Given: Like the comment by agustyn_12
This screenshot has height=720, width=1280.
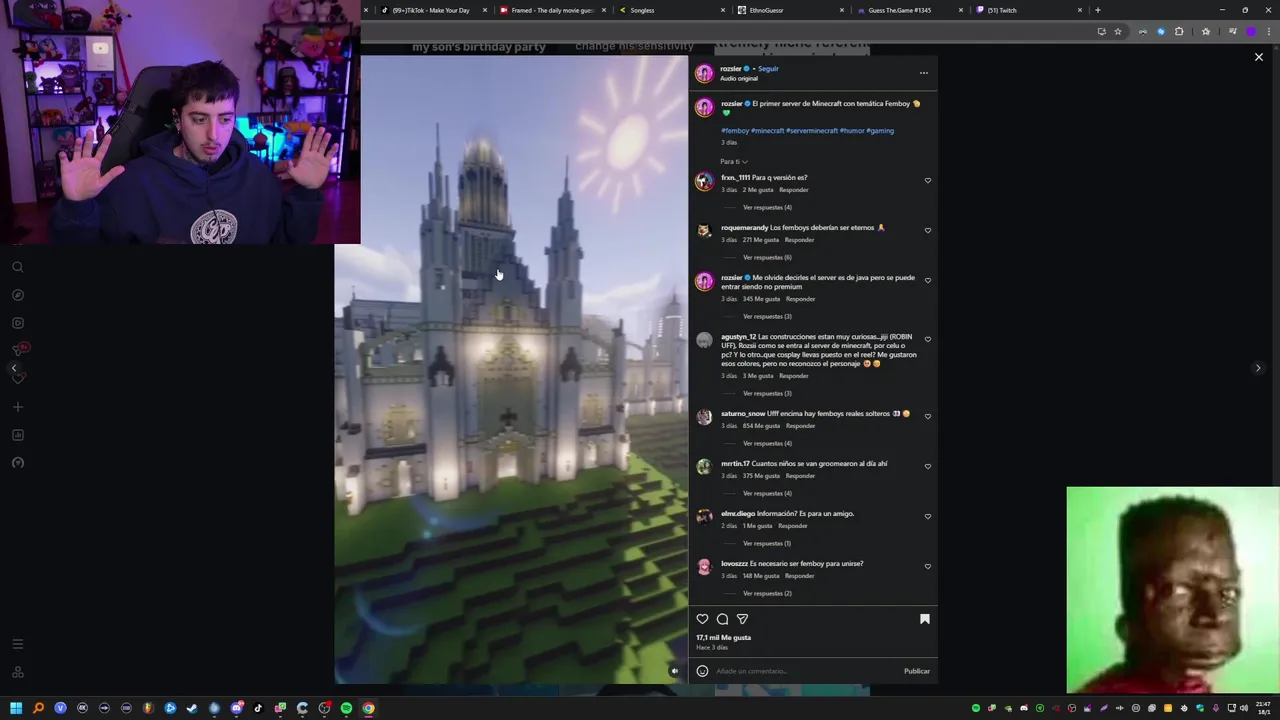Looking at the screenshot, I should point(928,340).
